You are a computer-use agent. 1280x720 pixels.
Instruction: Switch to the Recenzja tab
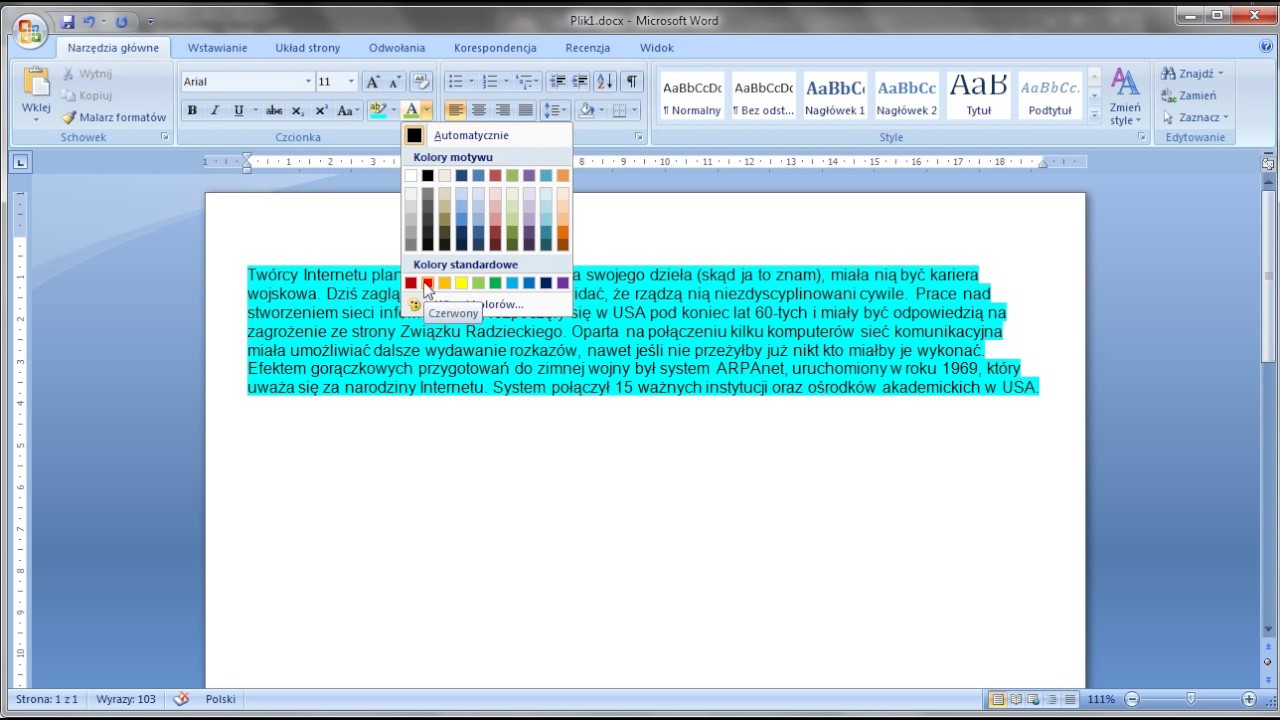click(x=587, y=47)
